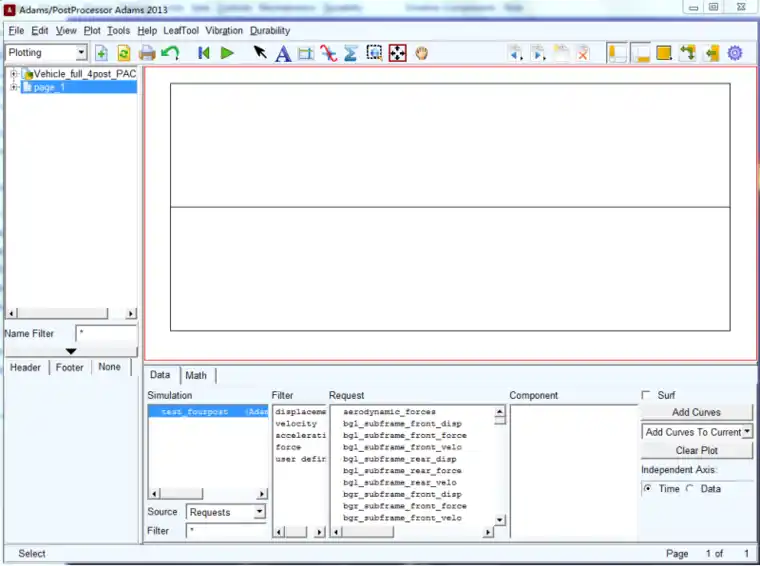Click the previous page icon

[x=516, y=53]
